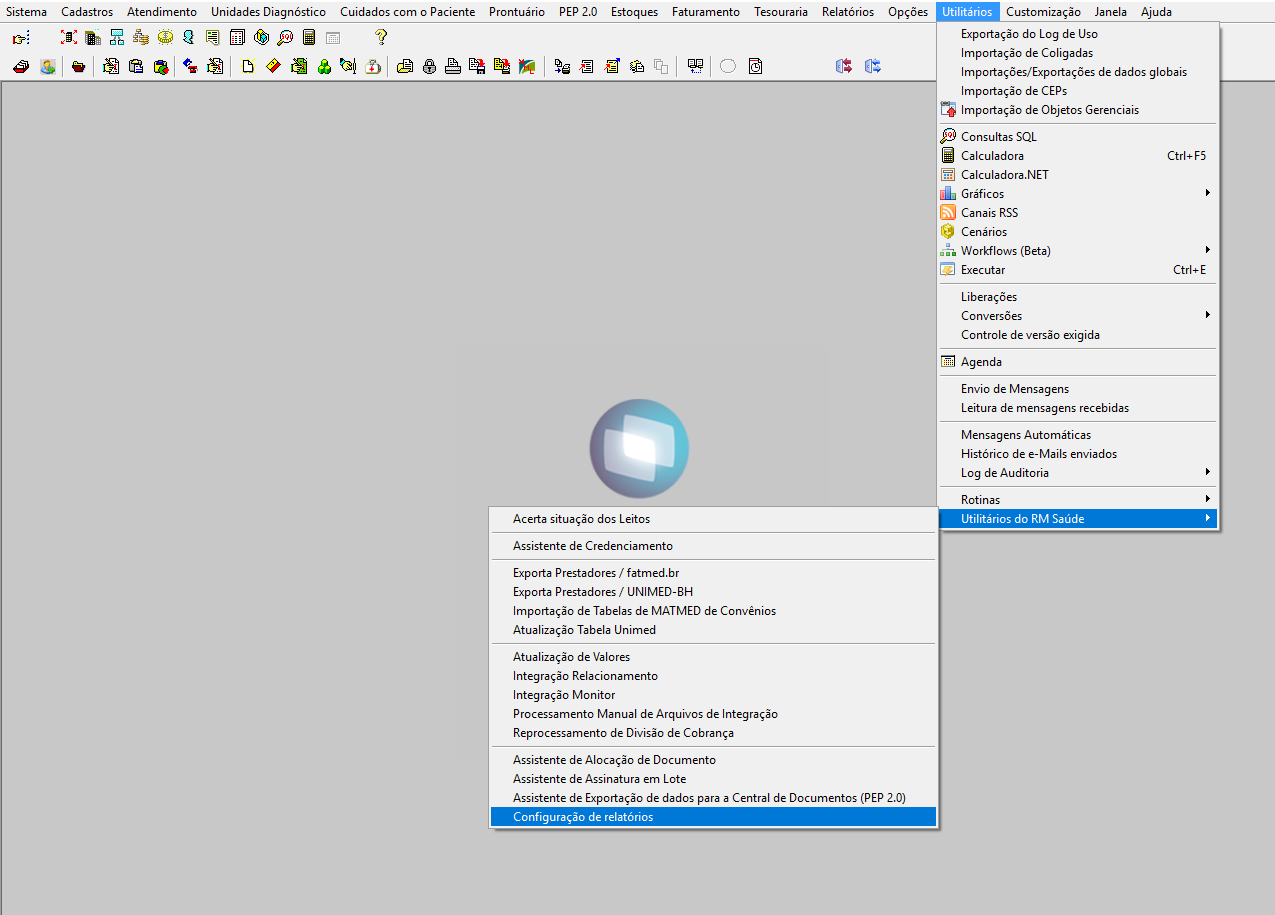Click the gold coin toolbar icon
Viewport: 1275px width, 915px height.
[x=165, y=38]
